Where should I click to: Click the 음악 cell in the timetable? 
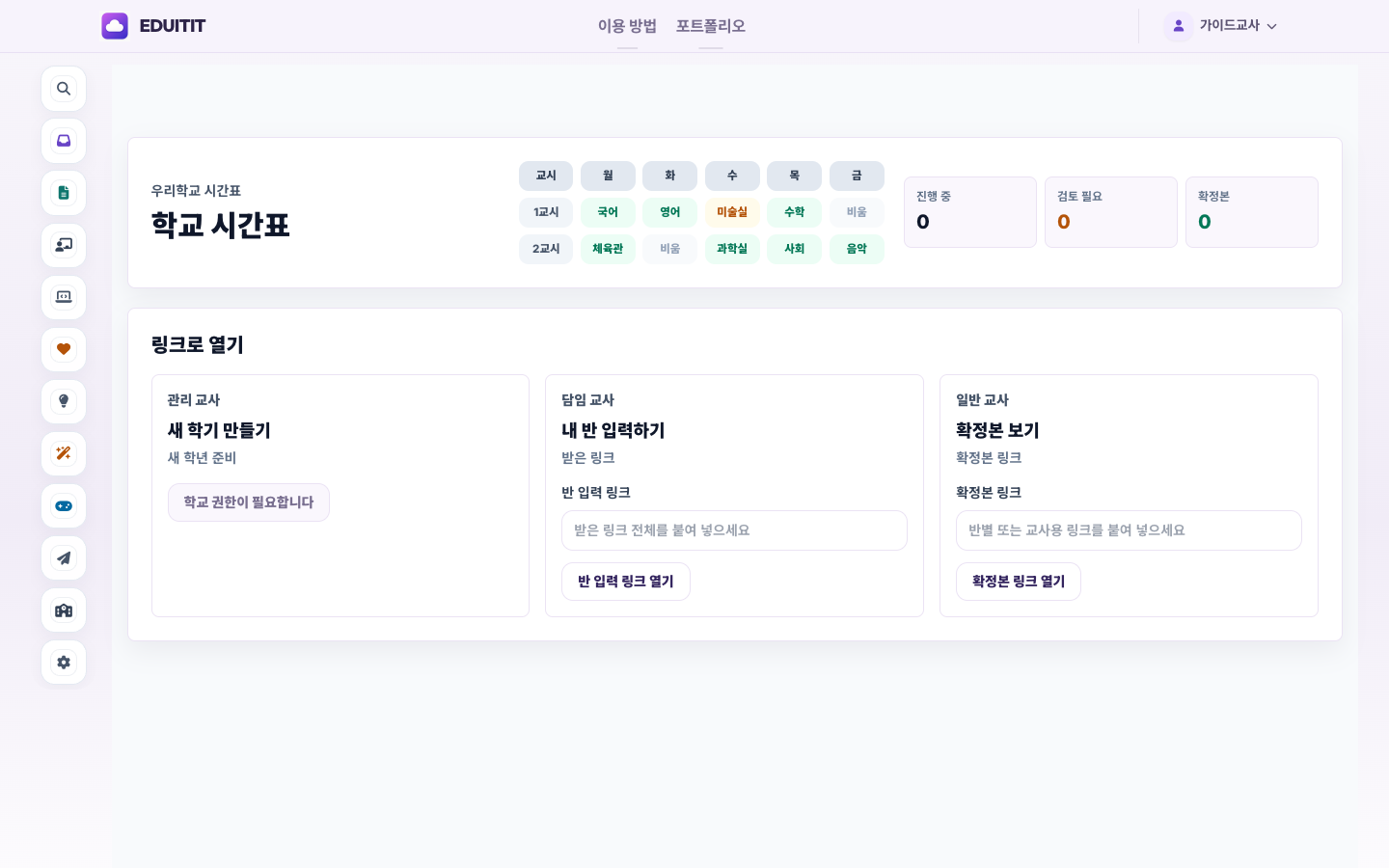tap(857, 249)
